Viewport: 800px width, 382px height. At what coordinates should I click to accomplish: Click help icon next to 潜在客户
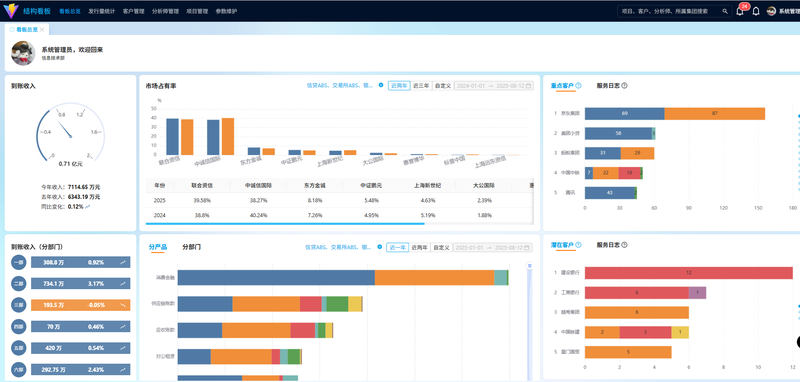579,245
